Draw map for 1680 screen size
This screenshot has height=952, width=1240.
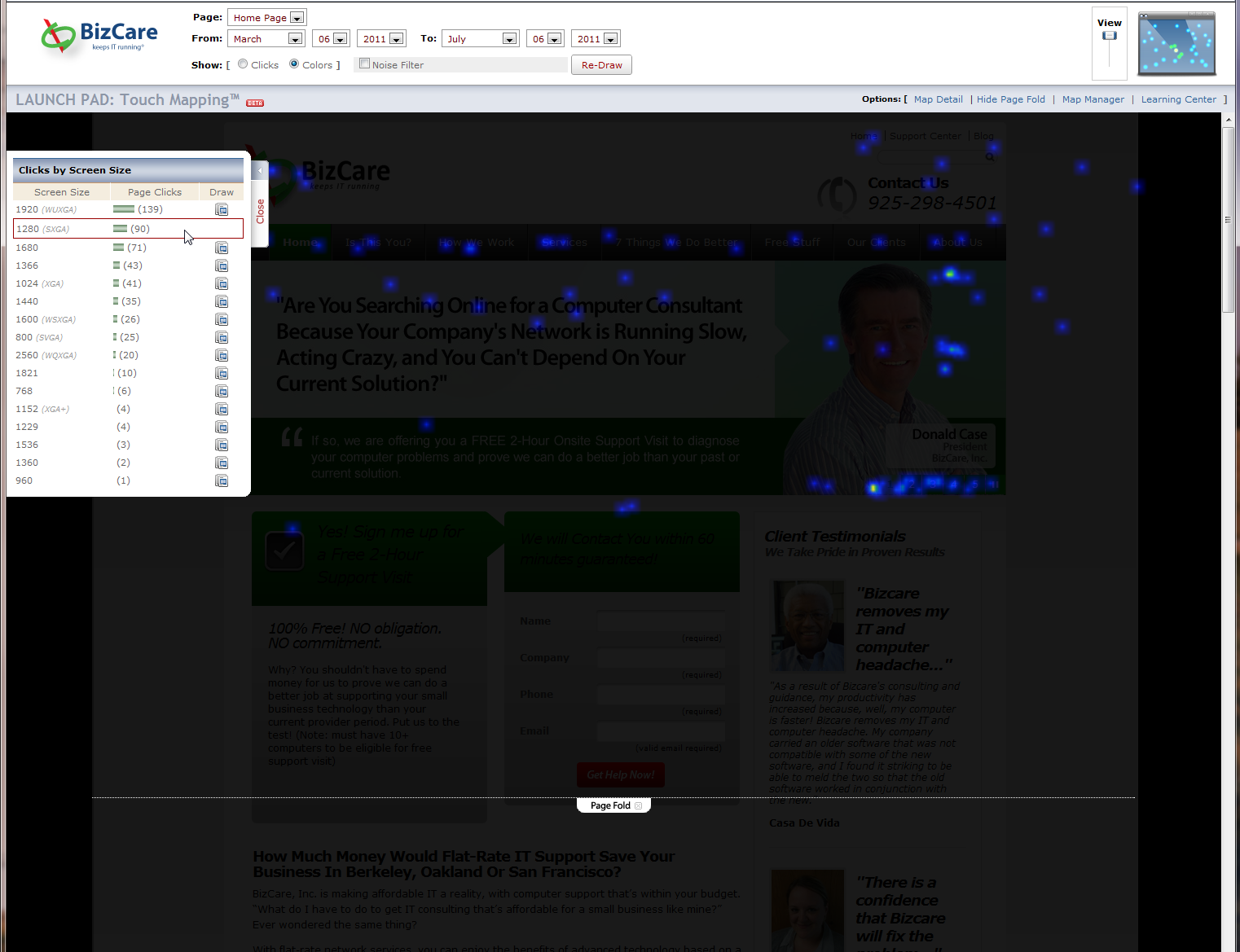coord(222,248)
